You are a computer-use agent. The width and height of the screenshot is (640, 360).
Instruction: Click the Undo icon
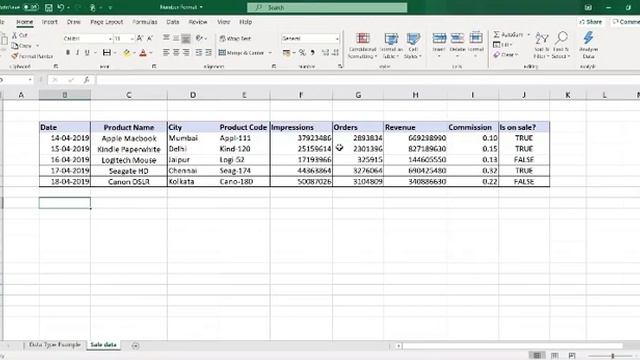click(x=60, y=7)
